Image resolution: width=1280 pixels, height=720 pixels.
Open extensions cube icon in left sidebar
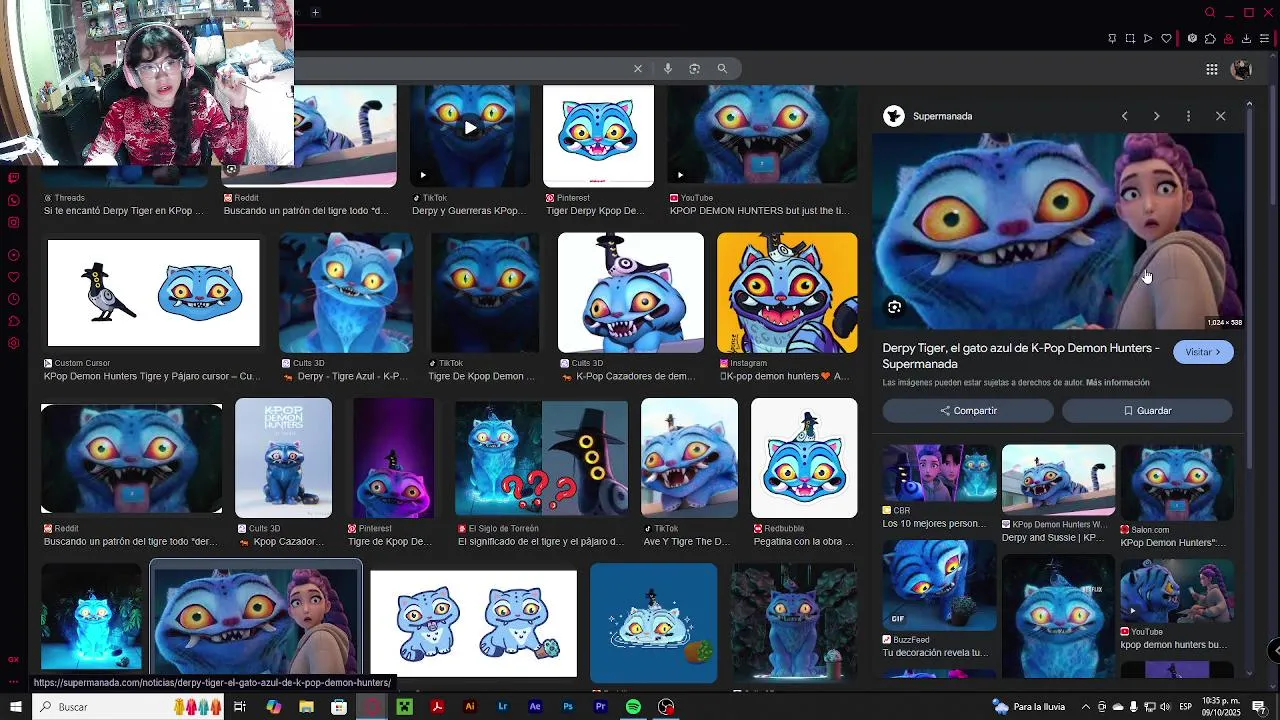click(14, 321)
